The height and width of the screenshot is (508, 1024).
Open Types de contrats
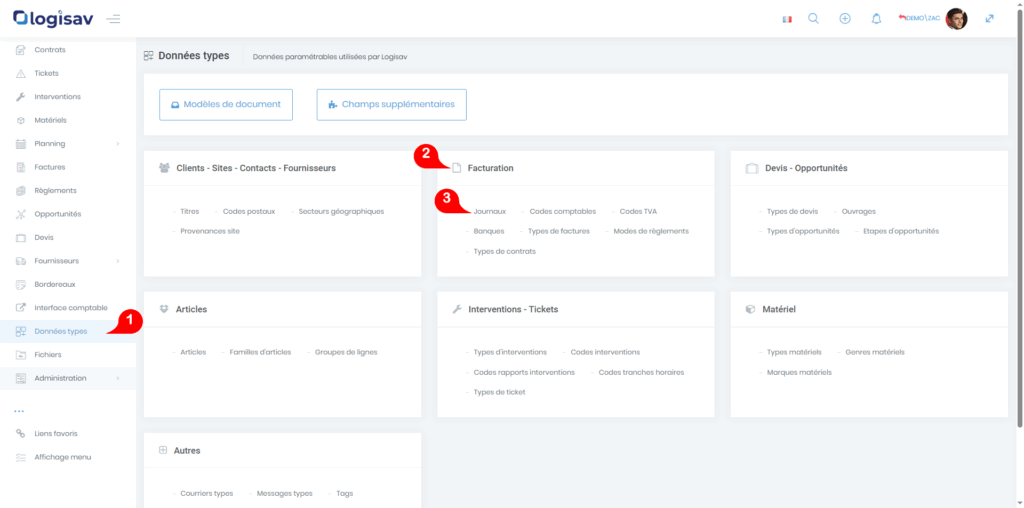pyautogui.click(x=504, y=251)
